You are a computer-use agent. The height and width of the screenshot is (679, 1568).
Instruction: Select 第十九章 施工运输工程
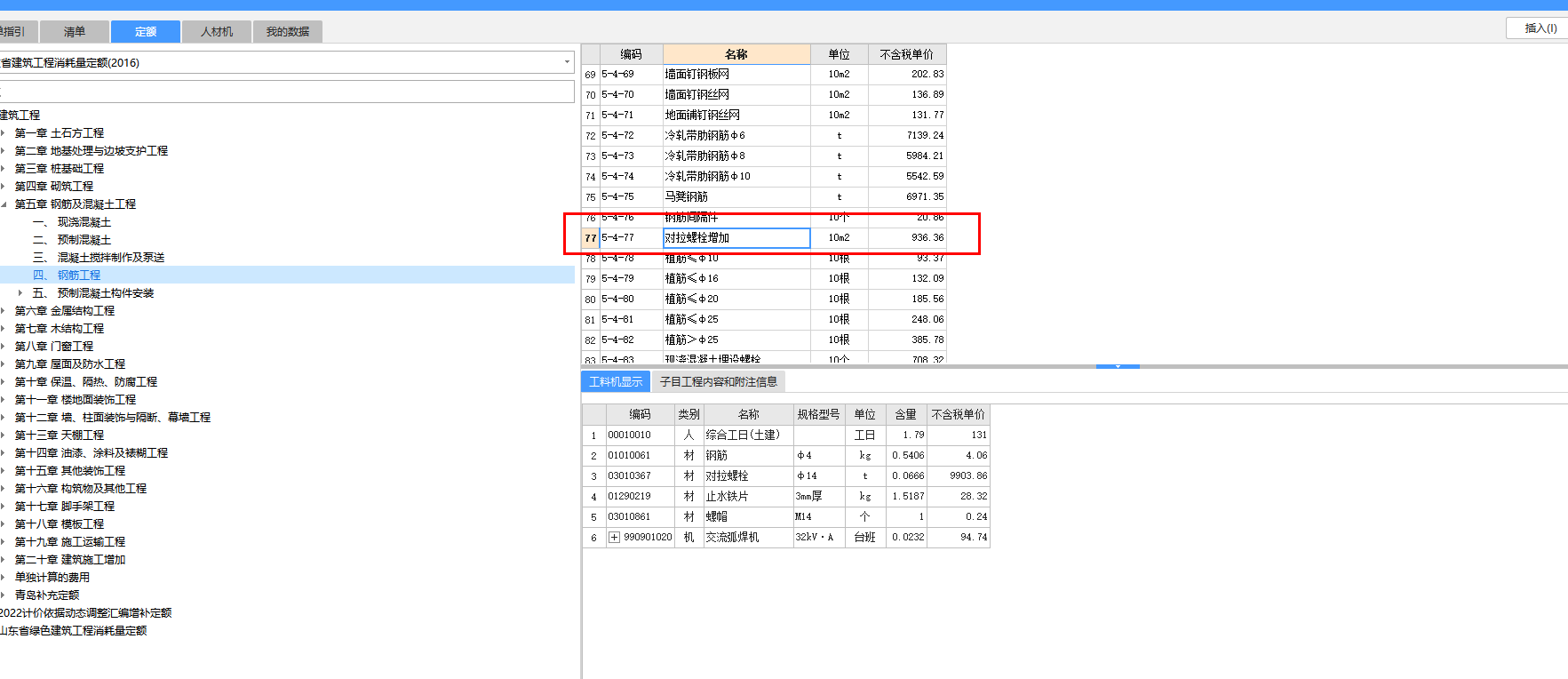[x=70, y=542]
